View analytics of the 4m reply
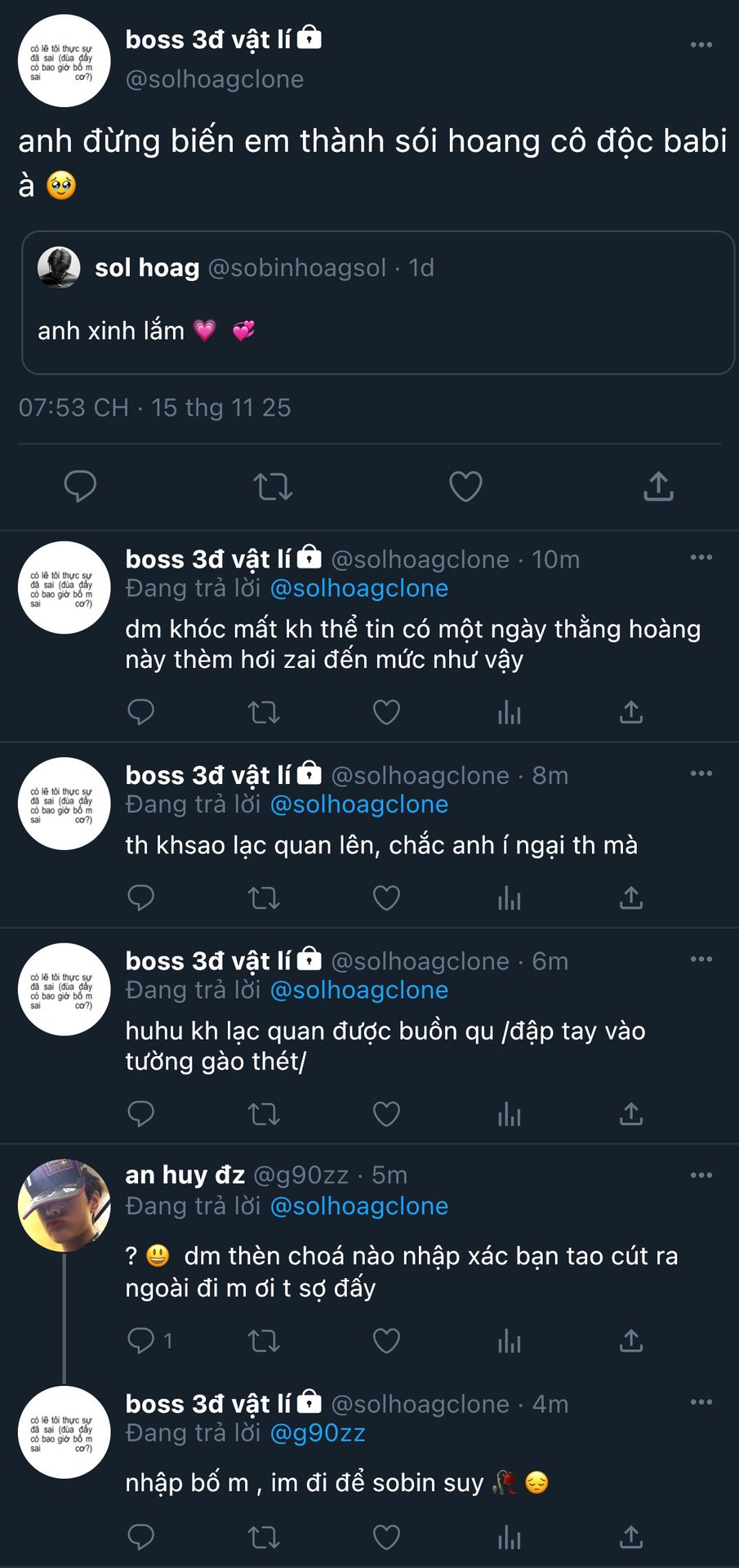The width and height of the screenshot is (739, 1568). click(x=509, y=1538)
